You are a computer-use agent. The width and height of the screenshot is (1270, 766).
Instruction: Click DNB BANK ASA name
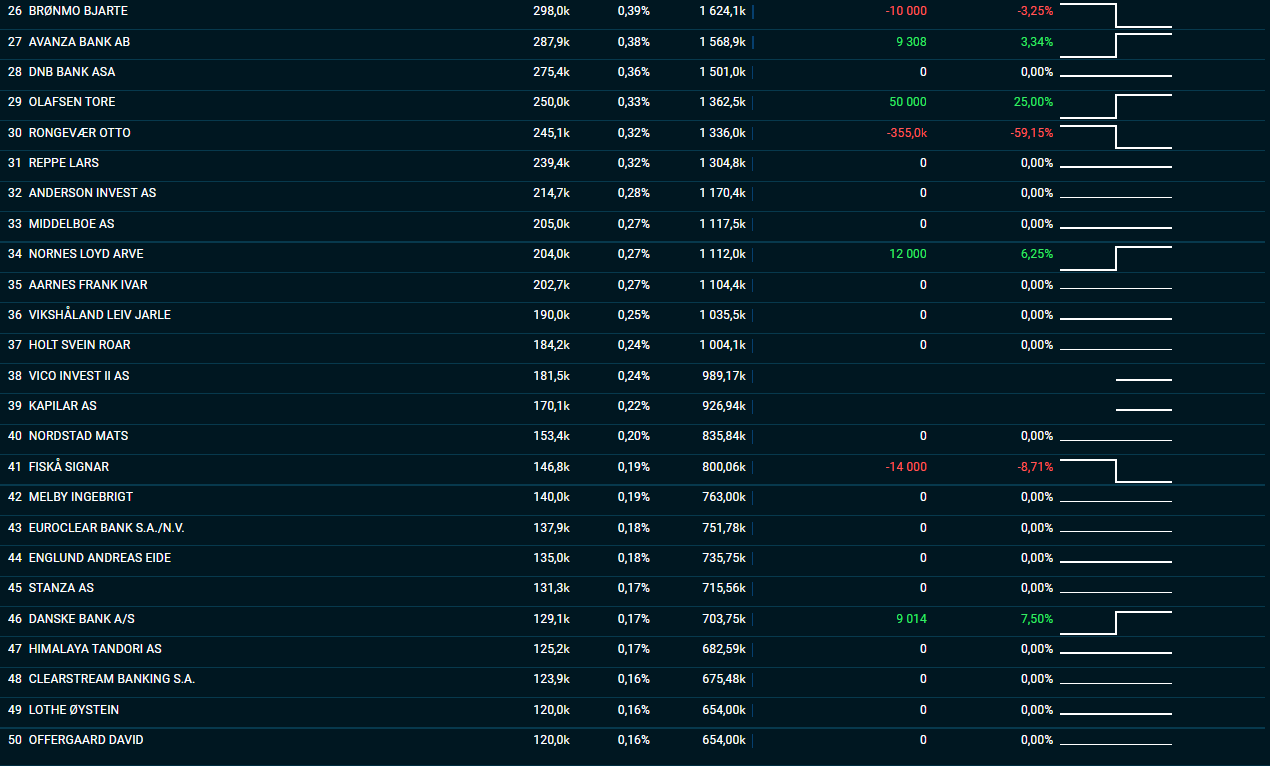72,72
